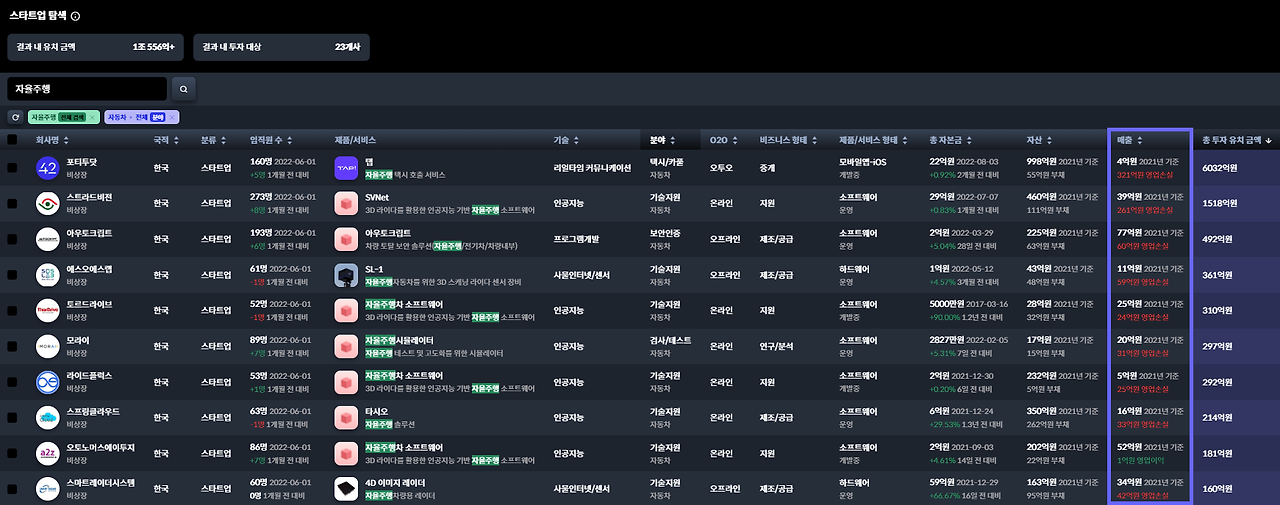1280x505 pixels.
Task: Remove the 자율주행 전체 검색 filter chip
Action: pos(93,117)
